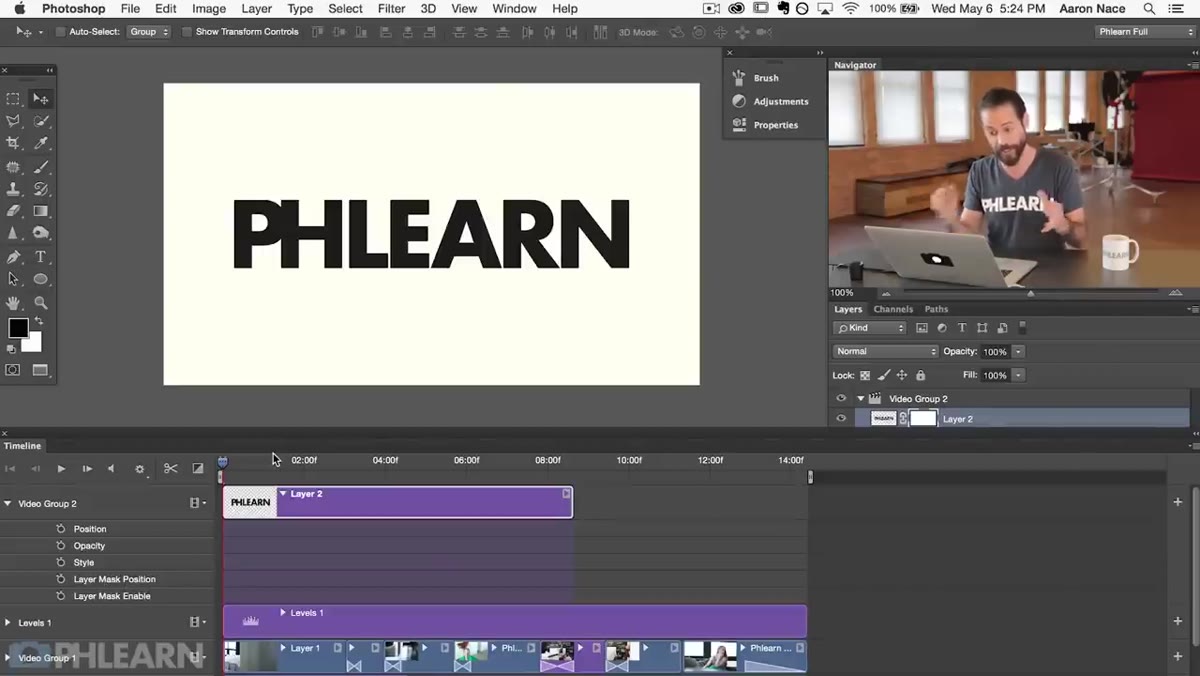Toggle Layer Mask Enable stopwatch
Viewport: 1200px width, 676px height.
click(x=61, y=596)
